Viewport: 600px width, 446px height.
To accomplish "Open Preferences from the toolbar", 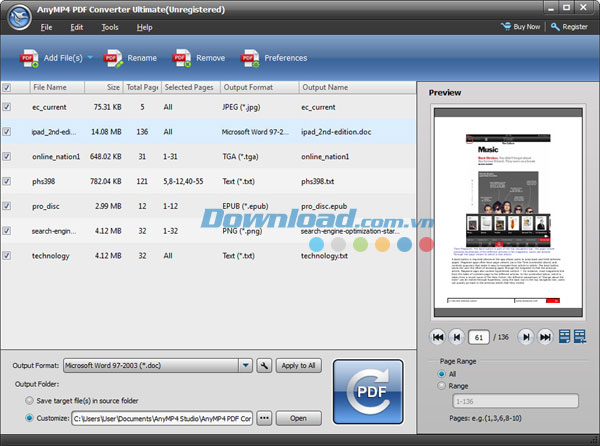I will [249, 58].
